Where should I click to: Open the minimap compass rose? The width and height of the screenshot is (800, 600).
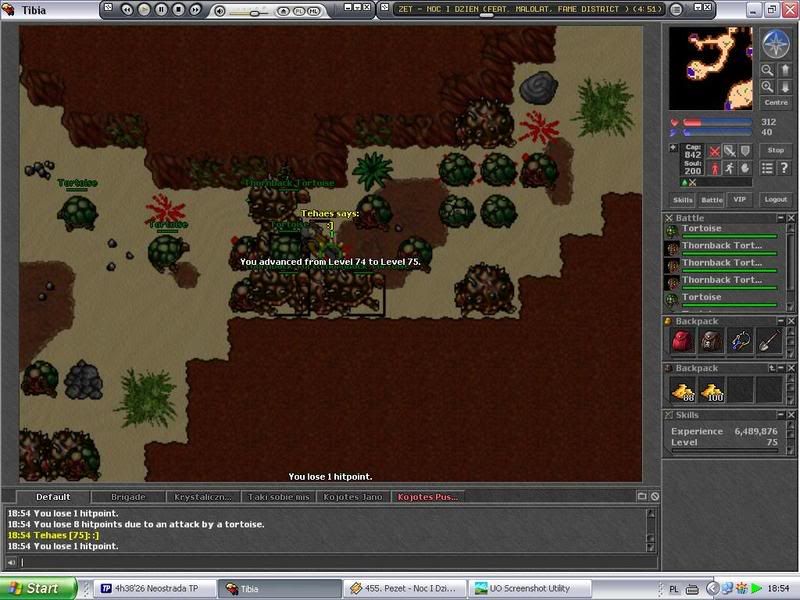click(x=776, y=44)
